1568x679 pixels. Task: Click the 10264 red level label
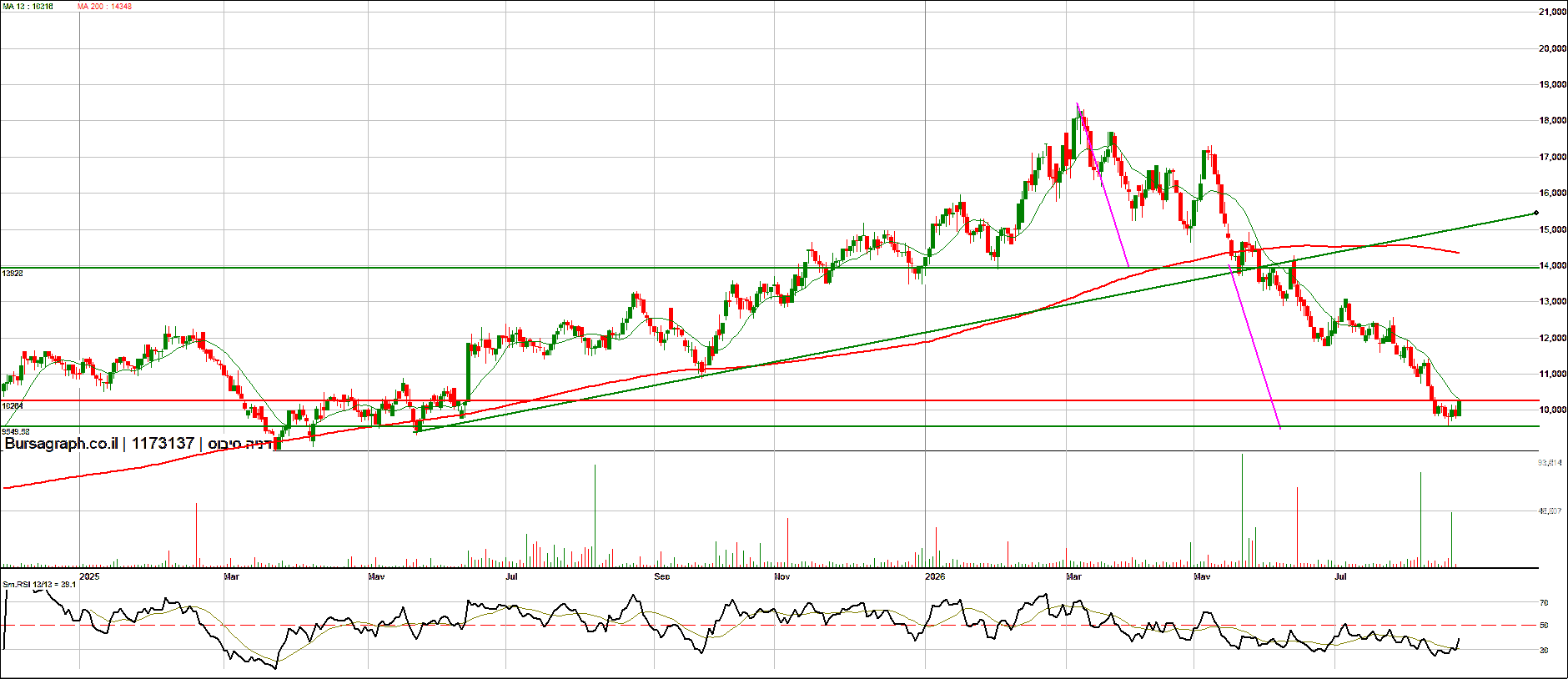(x=13, y=406)
